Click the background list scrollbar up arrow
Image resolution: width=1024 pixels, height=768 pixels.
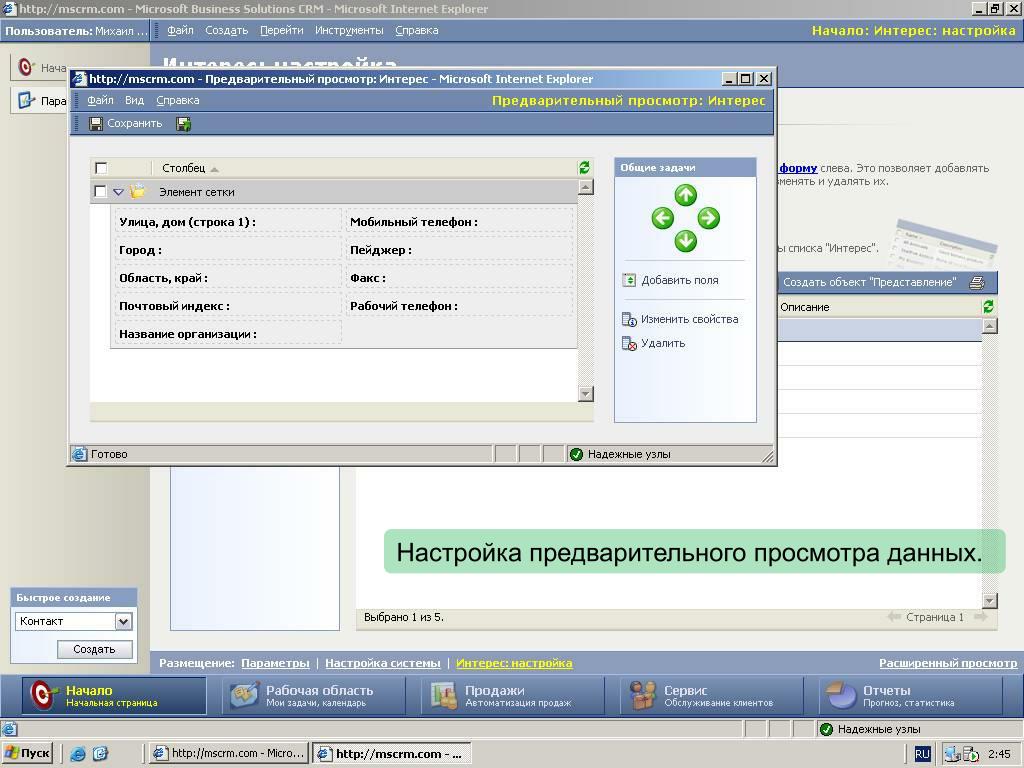990,326
